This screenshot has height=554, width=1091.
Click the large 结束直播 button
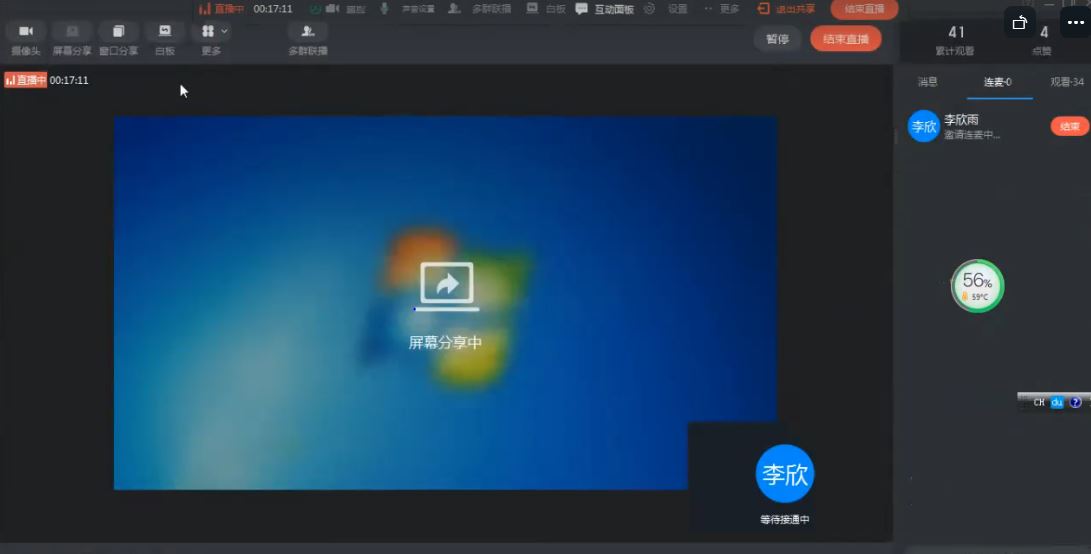[845, 39]
